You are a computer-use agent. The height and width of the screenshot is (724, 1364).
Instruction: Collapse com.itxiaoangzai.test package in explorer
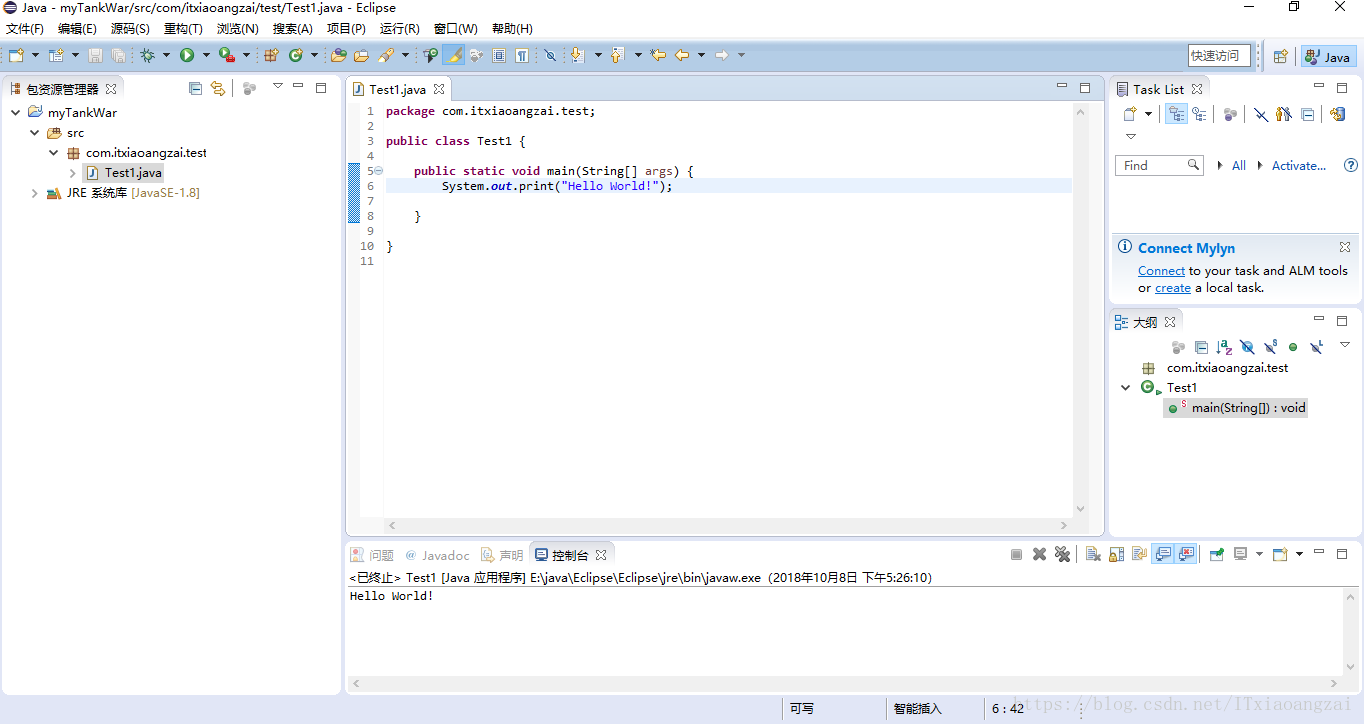tap(54, 153)
